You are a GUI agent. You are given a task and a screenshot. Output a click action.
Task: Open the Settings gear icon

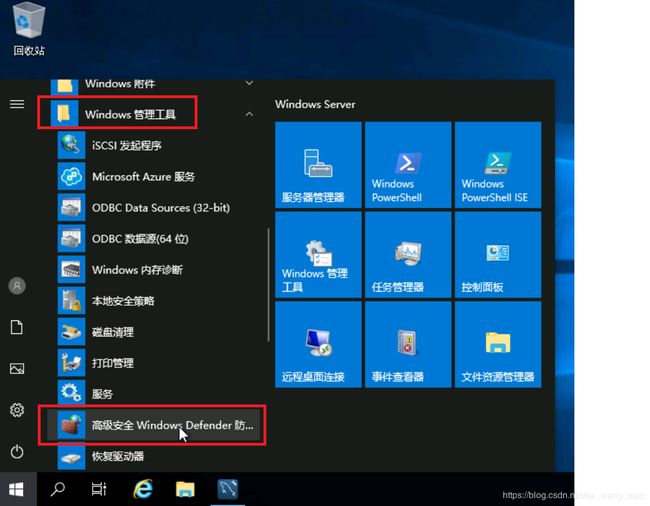[17, 410]
